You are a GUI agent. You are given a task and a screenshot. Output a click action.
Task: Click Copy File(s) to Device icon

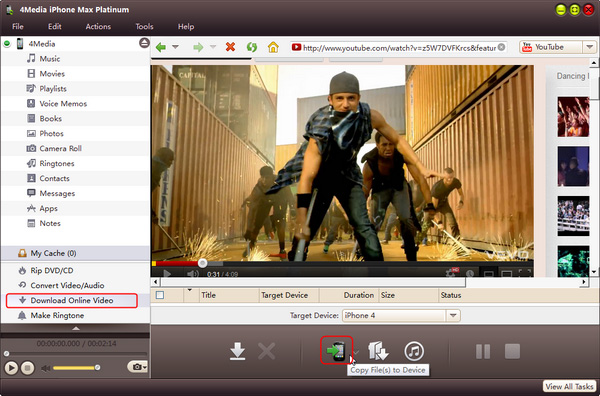[x=336, y=350]
